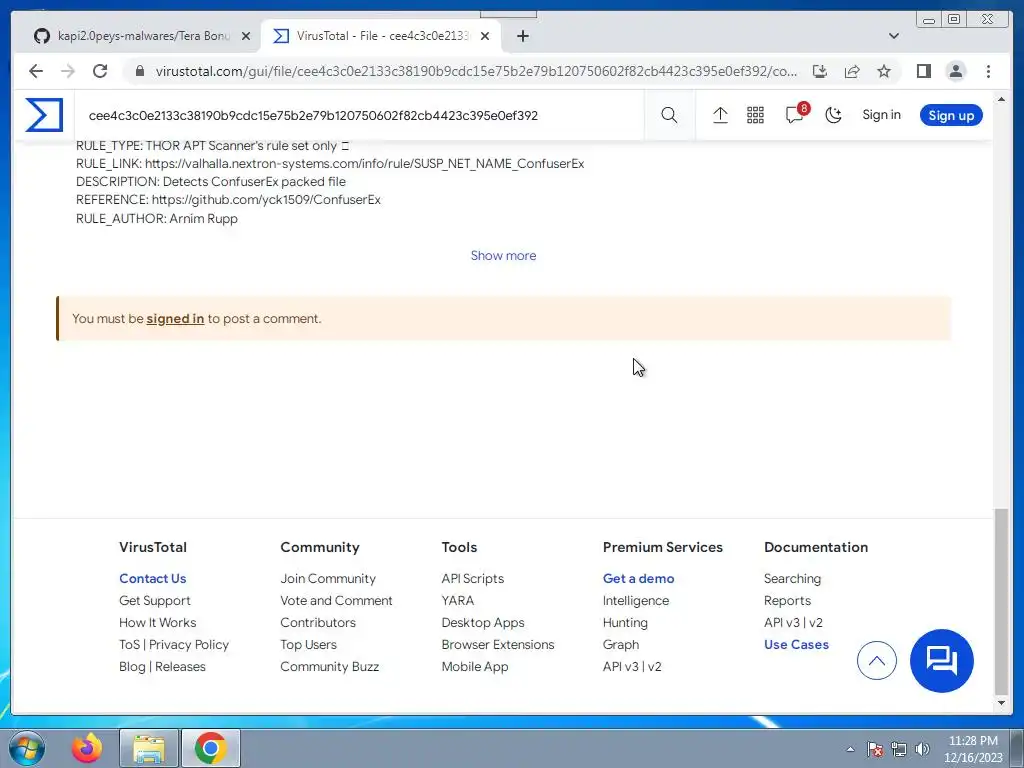The height and width of the screenshot is (768, 1024).
Task: Click the browser back arrow
Action: click(36, 71)
